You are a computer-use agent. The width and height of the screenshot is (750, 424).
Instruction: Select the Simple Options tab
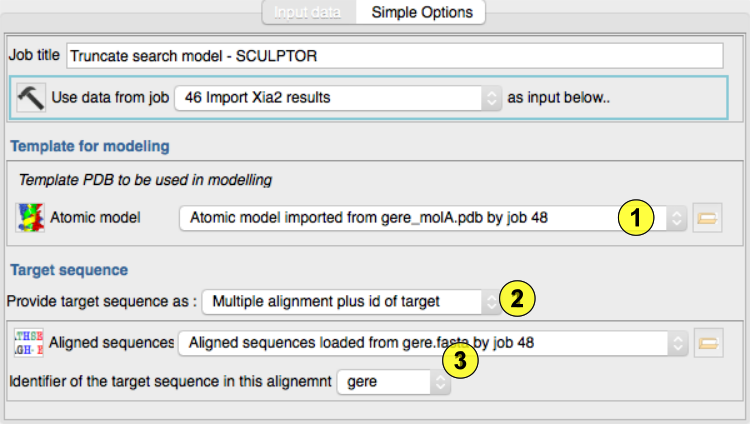[x=423, y=12]
